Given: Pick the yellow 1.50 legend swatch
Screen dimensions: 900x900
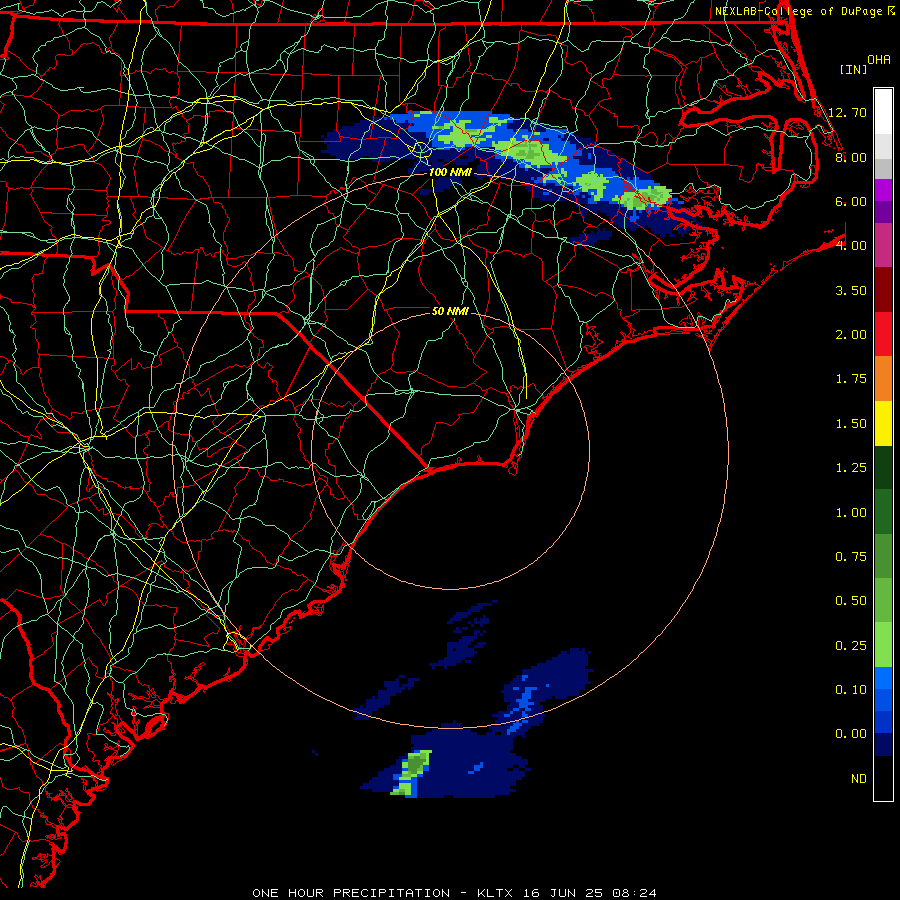Looking at the screenshot, I should tap(883, 423).
